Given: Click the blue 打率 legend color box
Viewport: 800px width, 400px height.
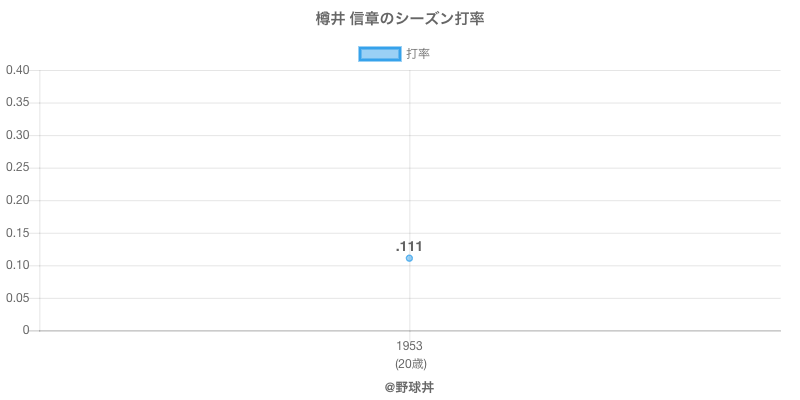Looking at the screenshot, I should pyautogui.click(x=380, y=54).
